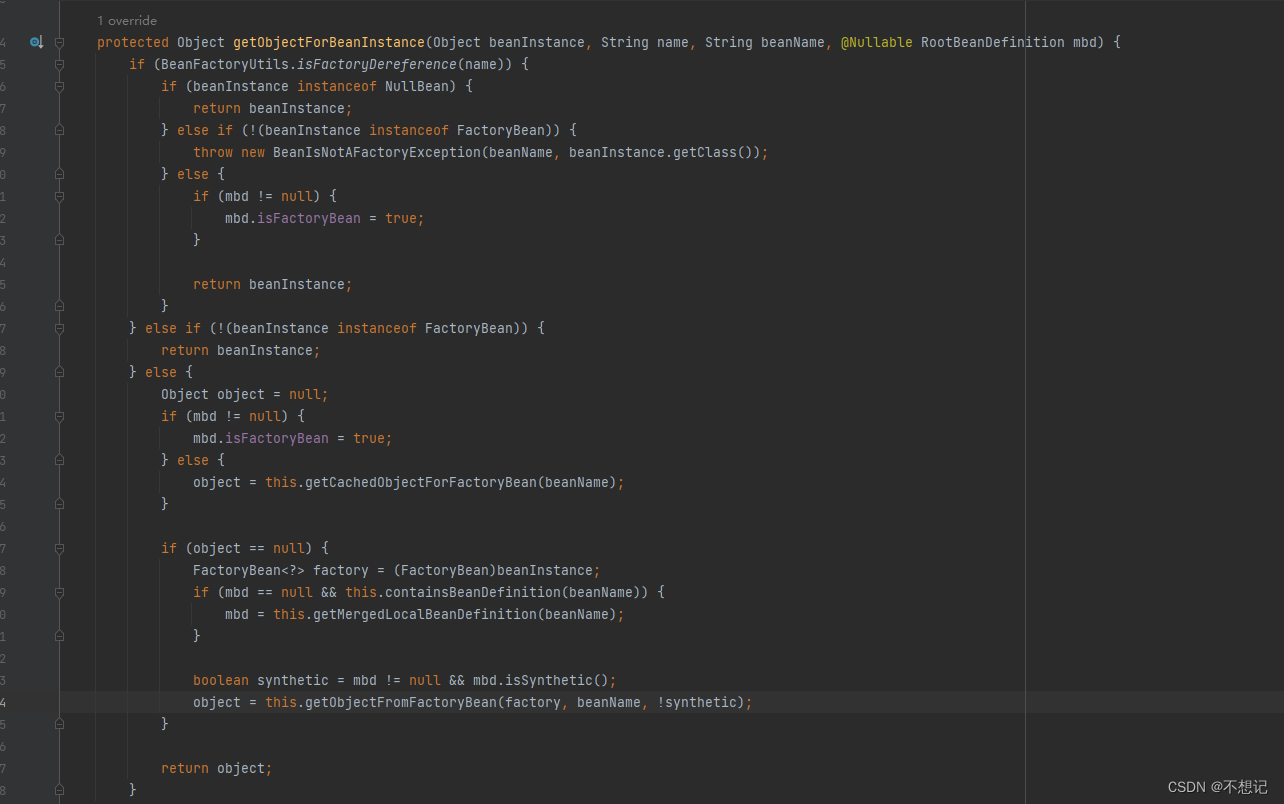Click the RootBeanDefinition parameter type in the signature

[992, 42]
